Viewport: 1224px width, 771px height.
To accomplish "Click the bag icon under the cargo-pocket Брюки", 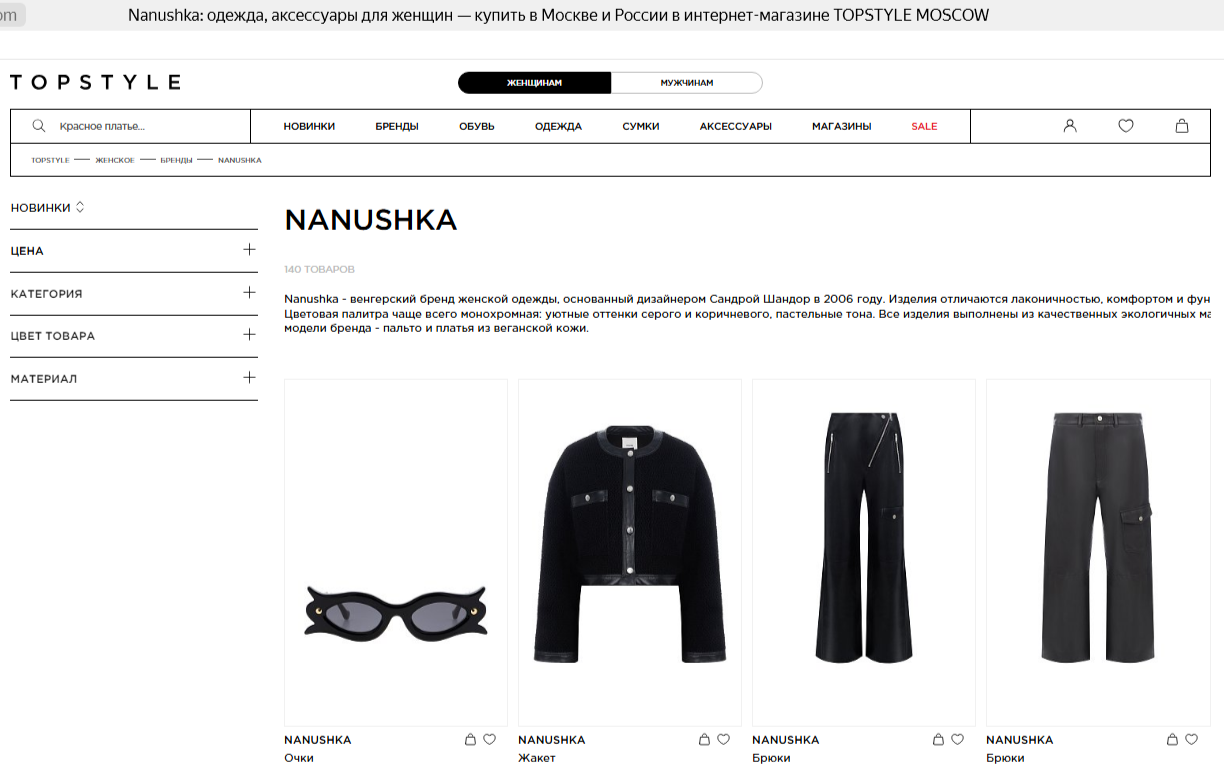I will 1172,740.
